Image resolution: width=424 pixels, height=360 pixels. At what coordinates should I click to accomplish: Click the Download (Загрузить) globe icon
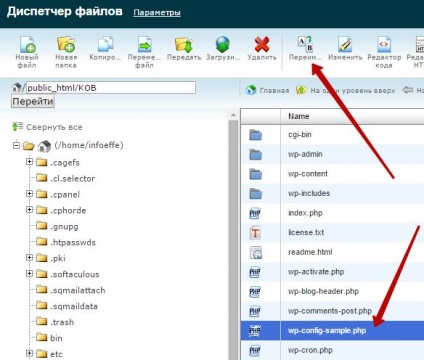[222, 44]
